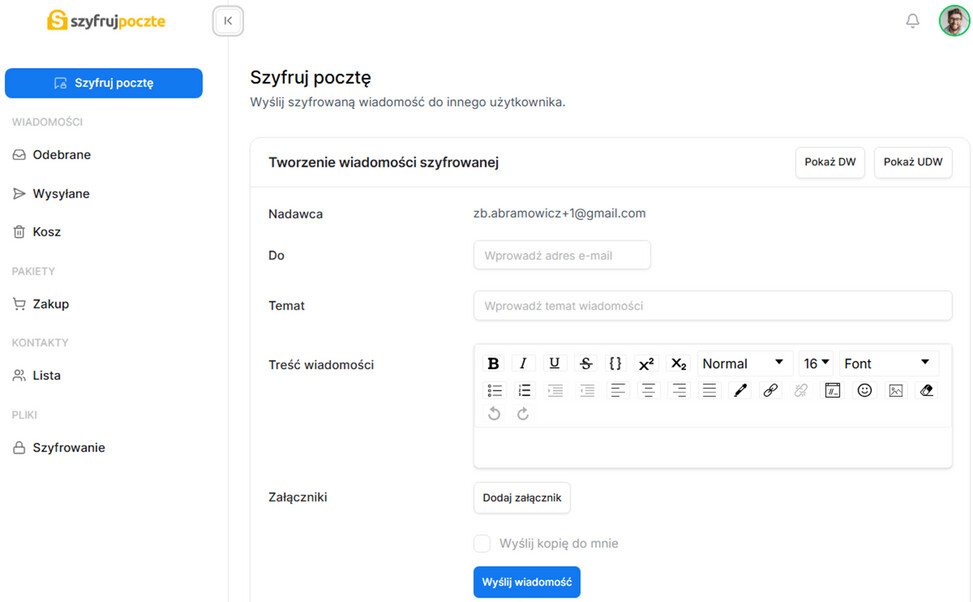Image resolution: width=973 pixels, height=602 pixels.
Task: Open the Kosz folder
Action: pyautogui.click(x=47, y=232)
